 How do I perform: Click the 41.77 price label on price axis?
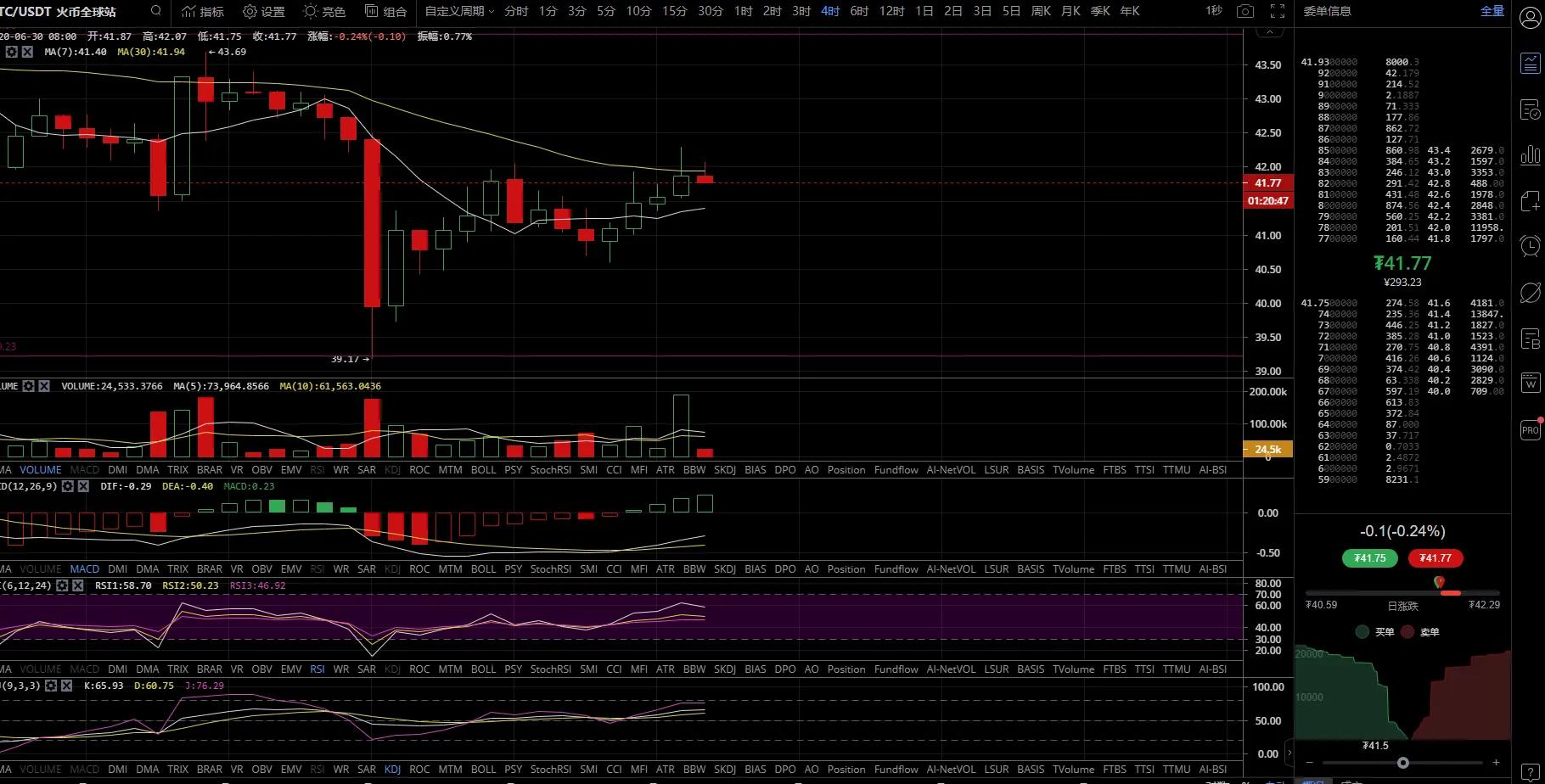tap(1268, 183)
